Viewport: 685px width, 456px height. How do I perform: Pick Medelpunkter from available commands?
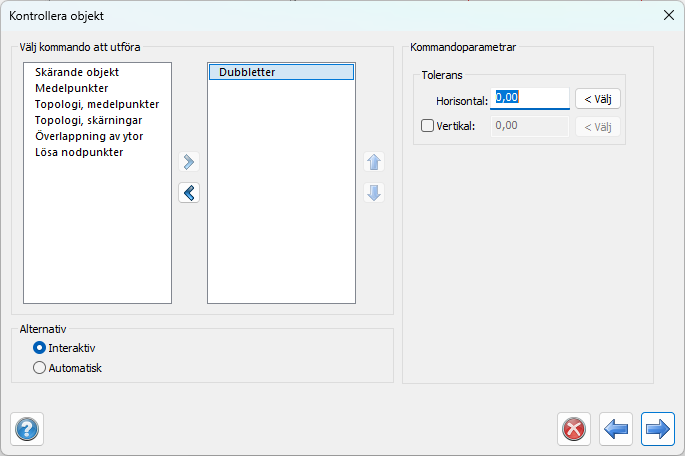coord(71,89)
